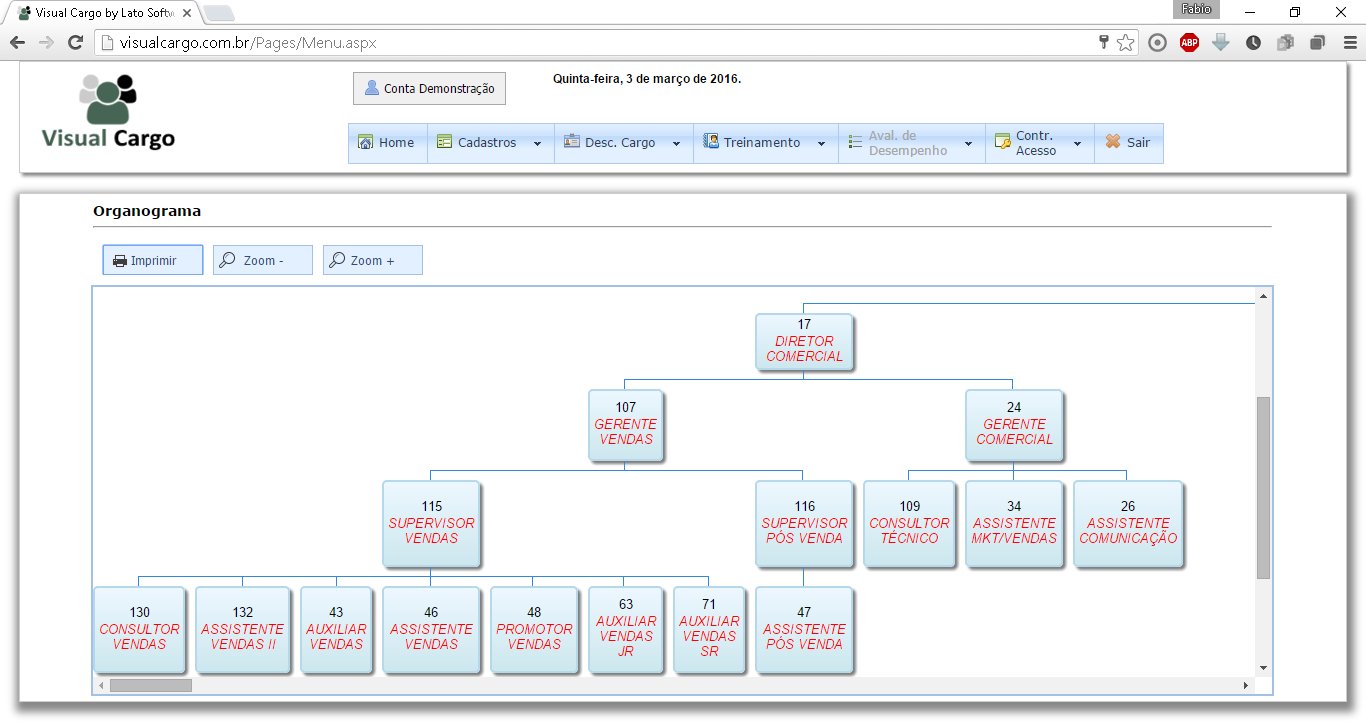Image resolution: width=1366 pixels, height=728 pixels.
Task: Click the Conta Demonstração account button
Action: (x=430, y=88)
